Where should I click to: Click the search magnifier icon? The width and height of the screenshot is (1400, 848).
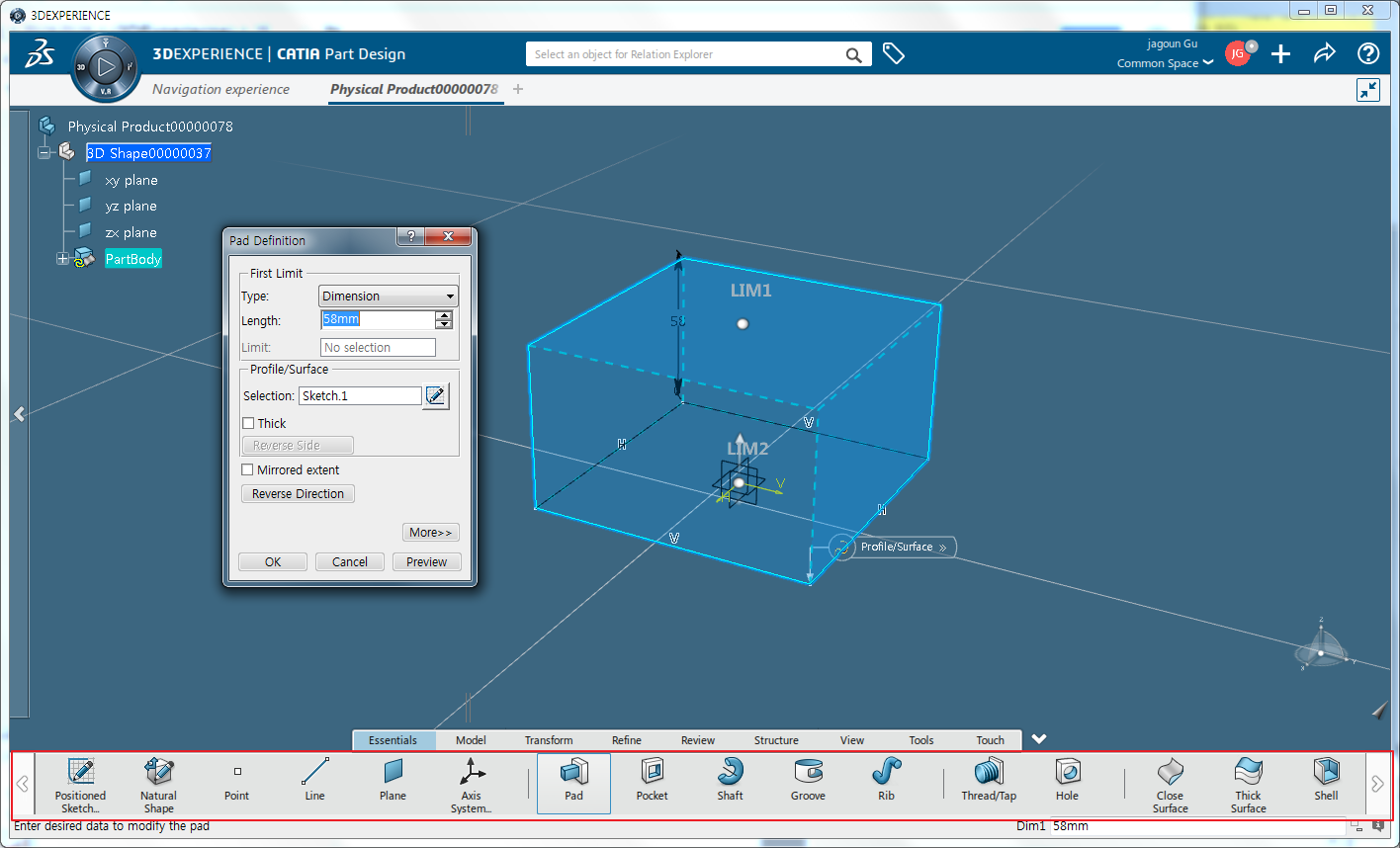854,55
